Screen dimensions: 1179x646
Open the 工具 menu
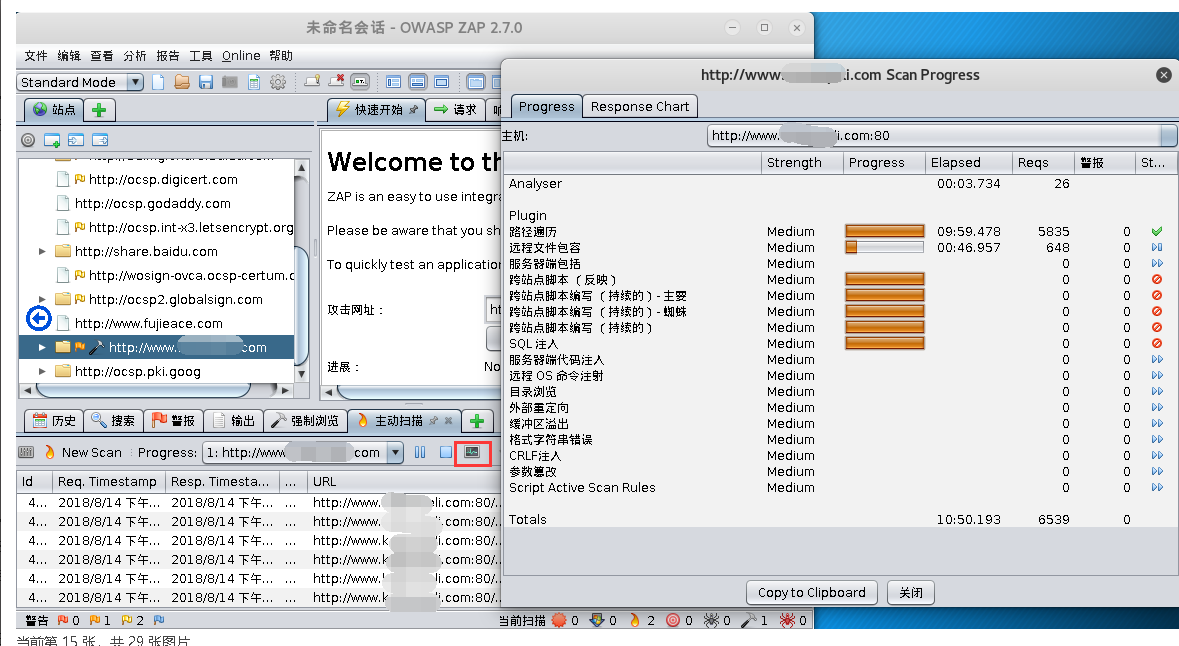pos(201,56)
